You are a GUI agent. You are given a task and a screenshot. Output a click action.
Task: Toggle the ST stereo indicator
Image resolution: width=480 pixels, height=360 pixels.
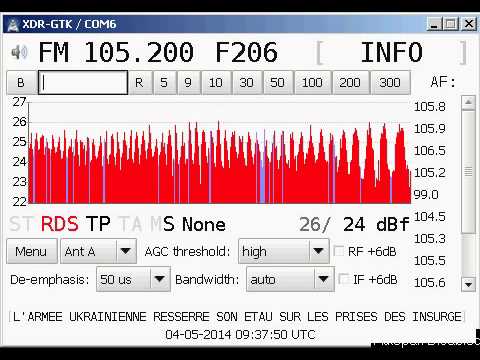[23, 224]
